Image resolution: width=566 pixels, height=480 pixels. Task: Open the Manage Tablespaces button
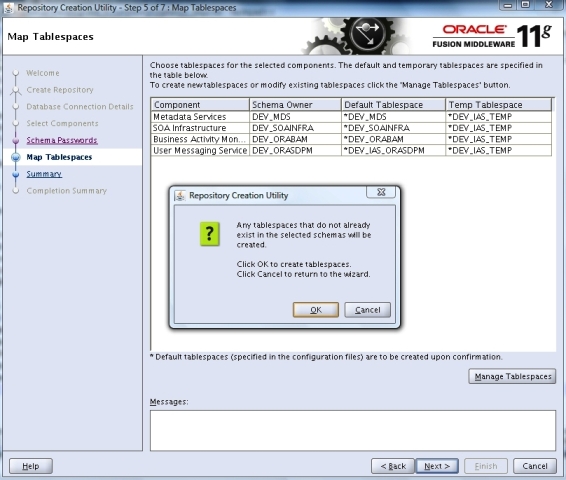(x=512, y=376)
